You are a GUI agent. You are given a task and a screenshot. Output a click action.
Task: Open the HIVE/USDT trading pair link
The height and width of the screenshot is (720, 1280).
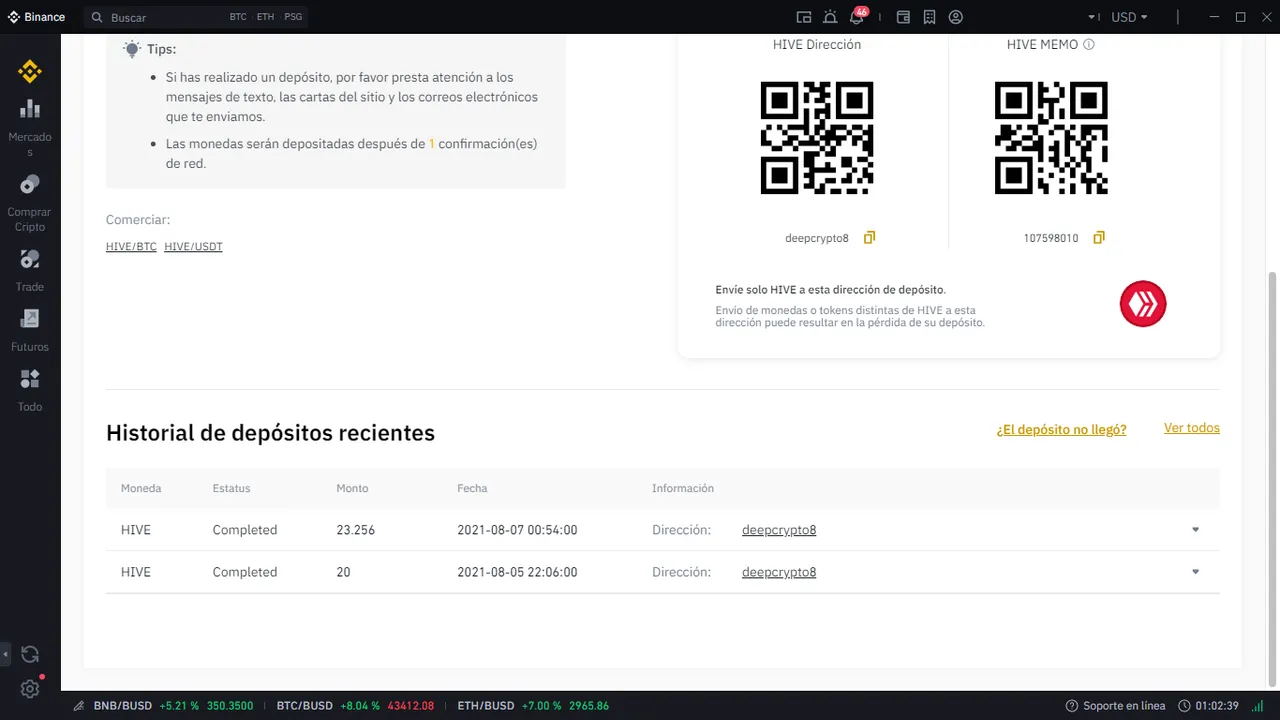click(193, 246)
